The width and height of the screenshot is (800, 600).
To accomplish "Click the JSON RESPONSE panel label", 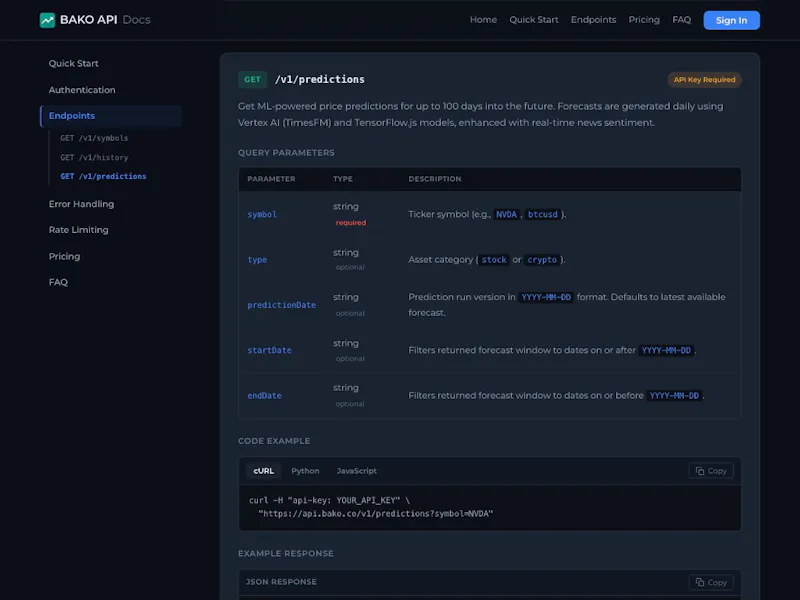I will tap(281, 582).
